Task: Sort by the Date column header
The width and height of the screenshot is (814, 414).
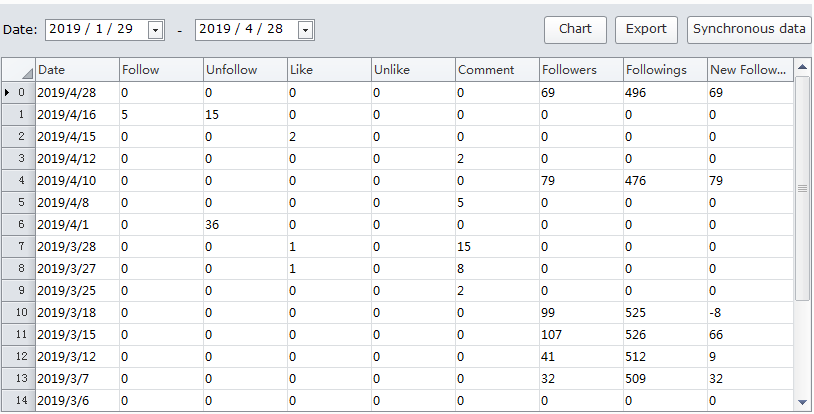Action: coord(77,70)
